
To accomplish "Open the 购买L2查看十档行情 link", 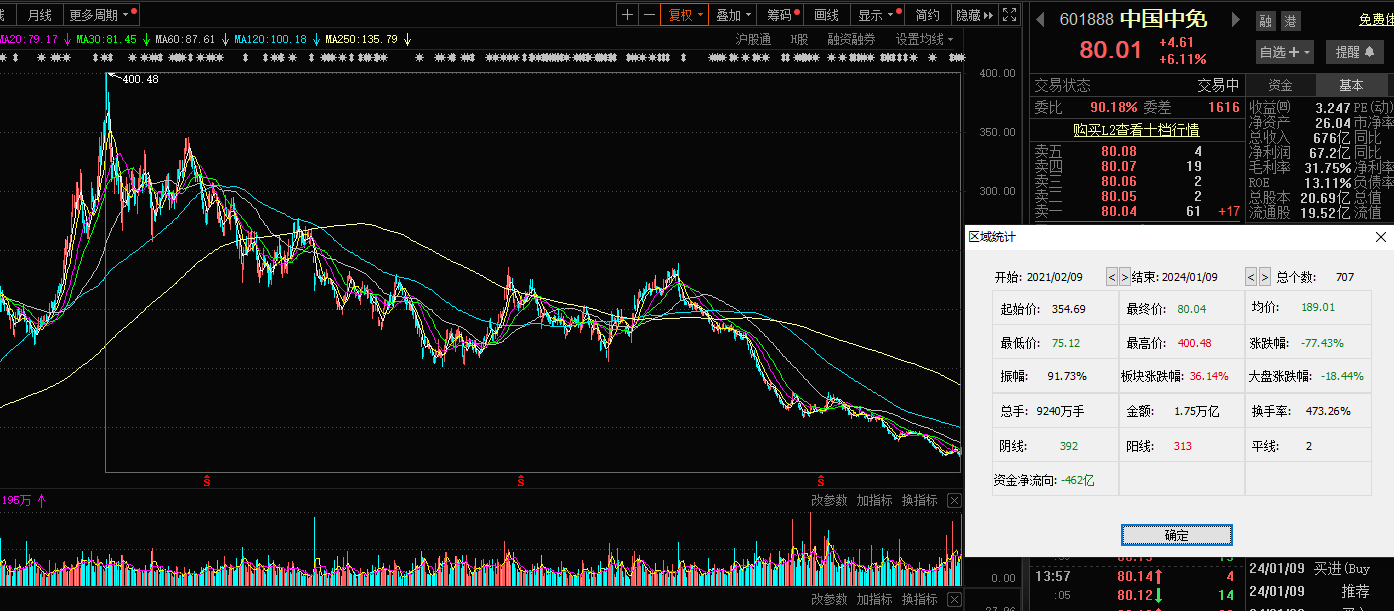I will click(x=1136, y=130).
